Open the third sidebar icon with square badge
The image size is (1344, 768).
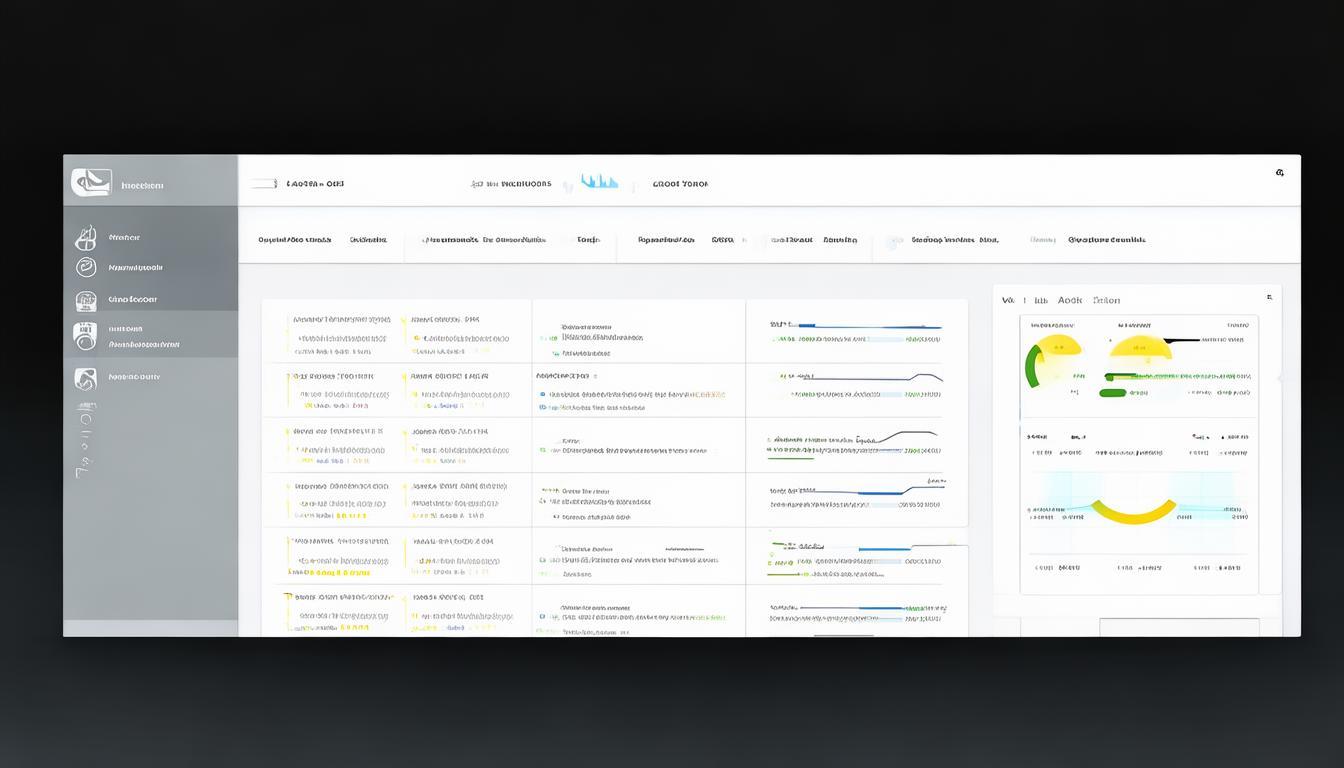point(87,300)
